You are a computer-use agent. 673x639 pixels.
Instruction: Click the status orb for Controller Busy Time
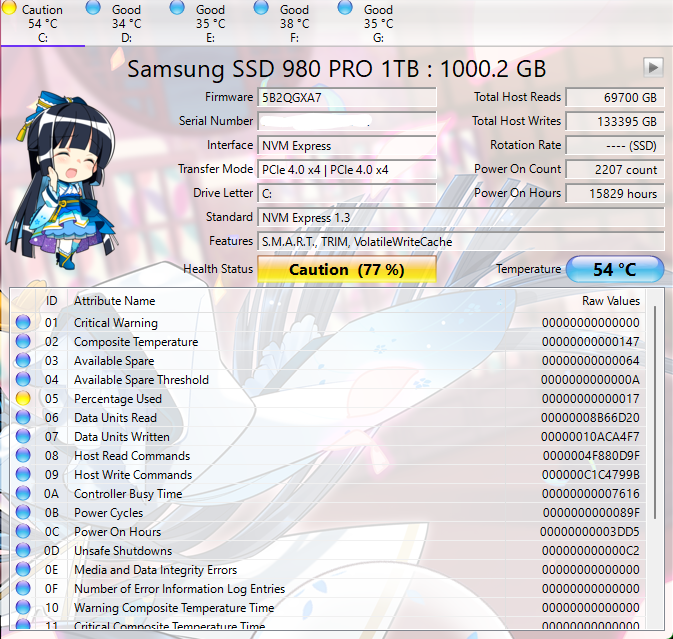[23, 494]
